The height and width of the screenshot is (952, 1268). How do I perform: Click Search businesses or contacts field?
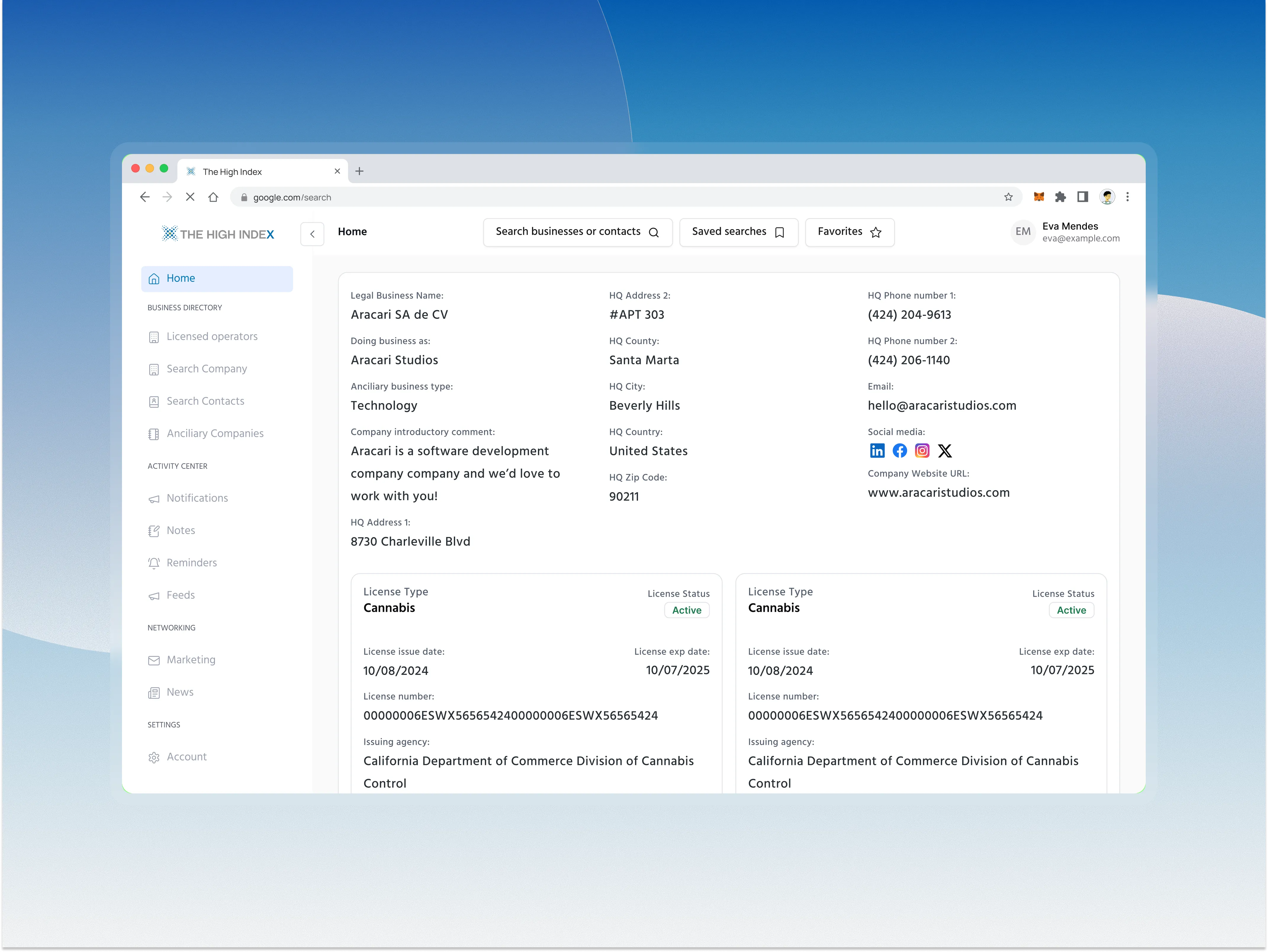(577, 232)
